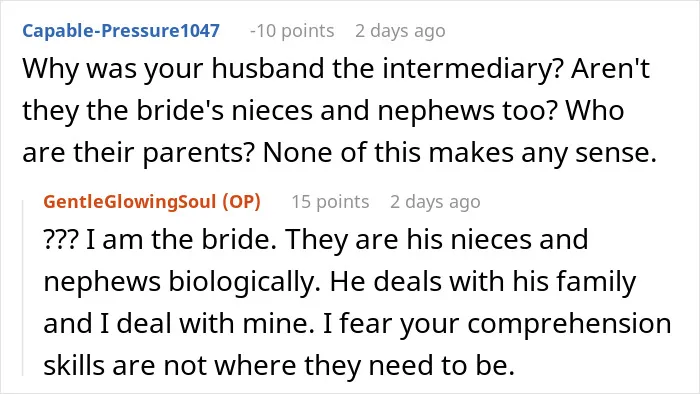Open timestamp link on Capable-Pressure1047's comment
The image size is (700, 394).
[x=400, y=31]
